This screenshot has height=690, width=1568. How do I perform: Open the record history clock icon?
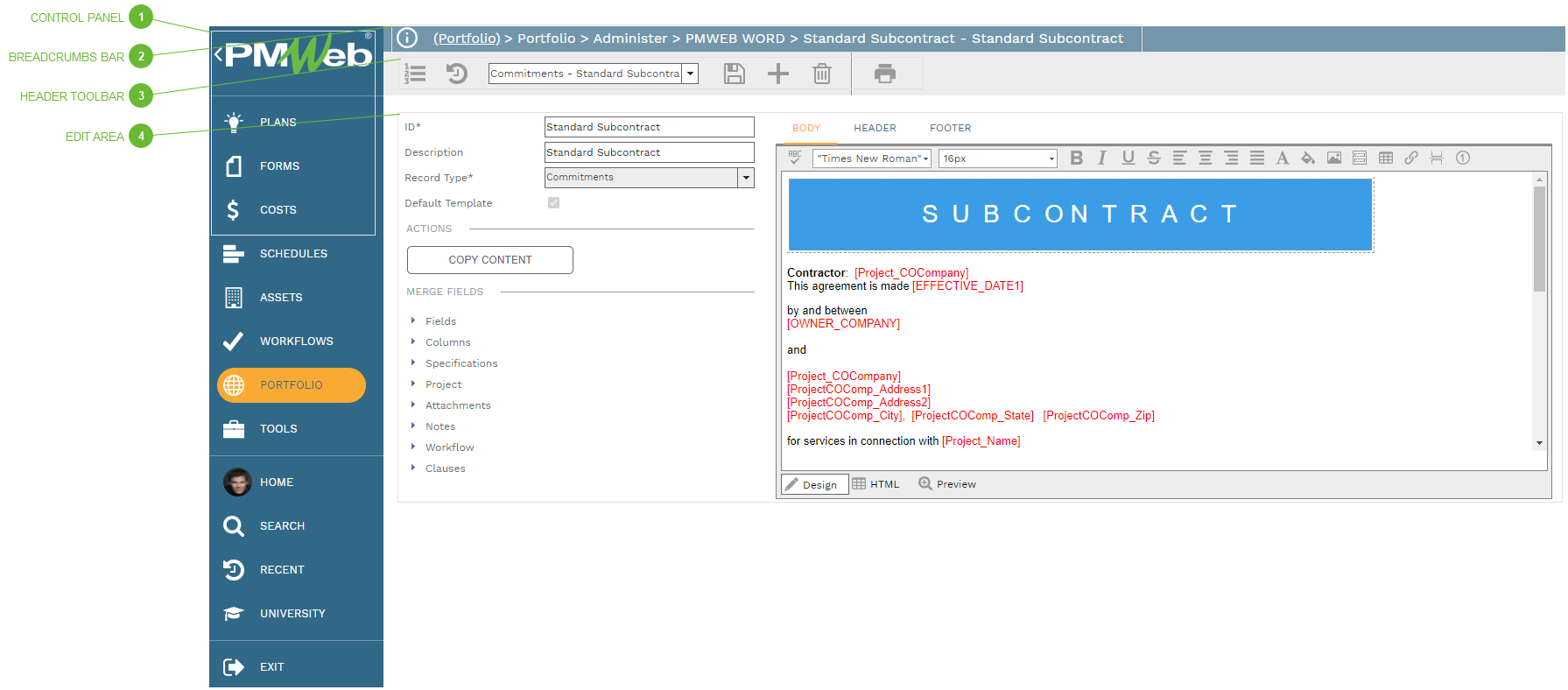click(457, 74)
